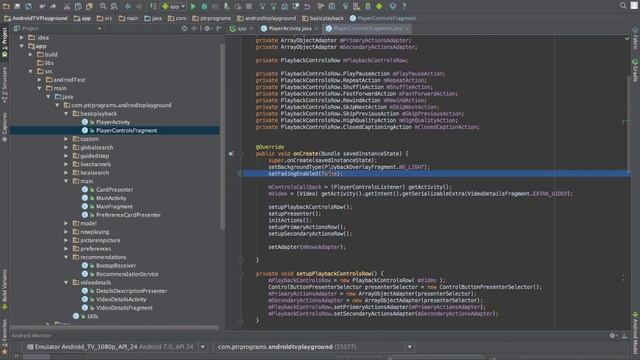This screenshot has height=360, width=640.
Task: Click the ptrprograms breadcrumb
Action: click(211, 18)
